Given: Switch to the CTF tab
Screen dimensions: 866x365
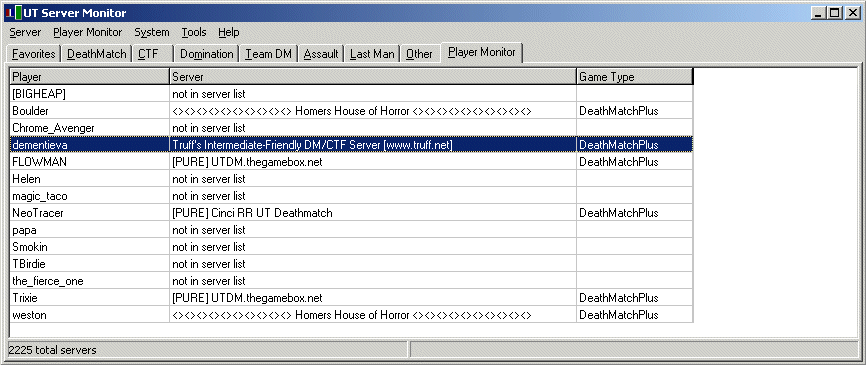Looking at the screenshot, I should point(153,54).
